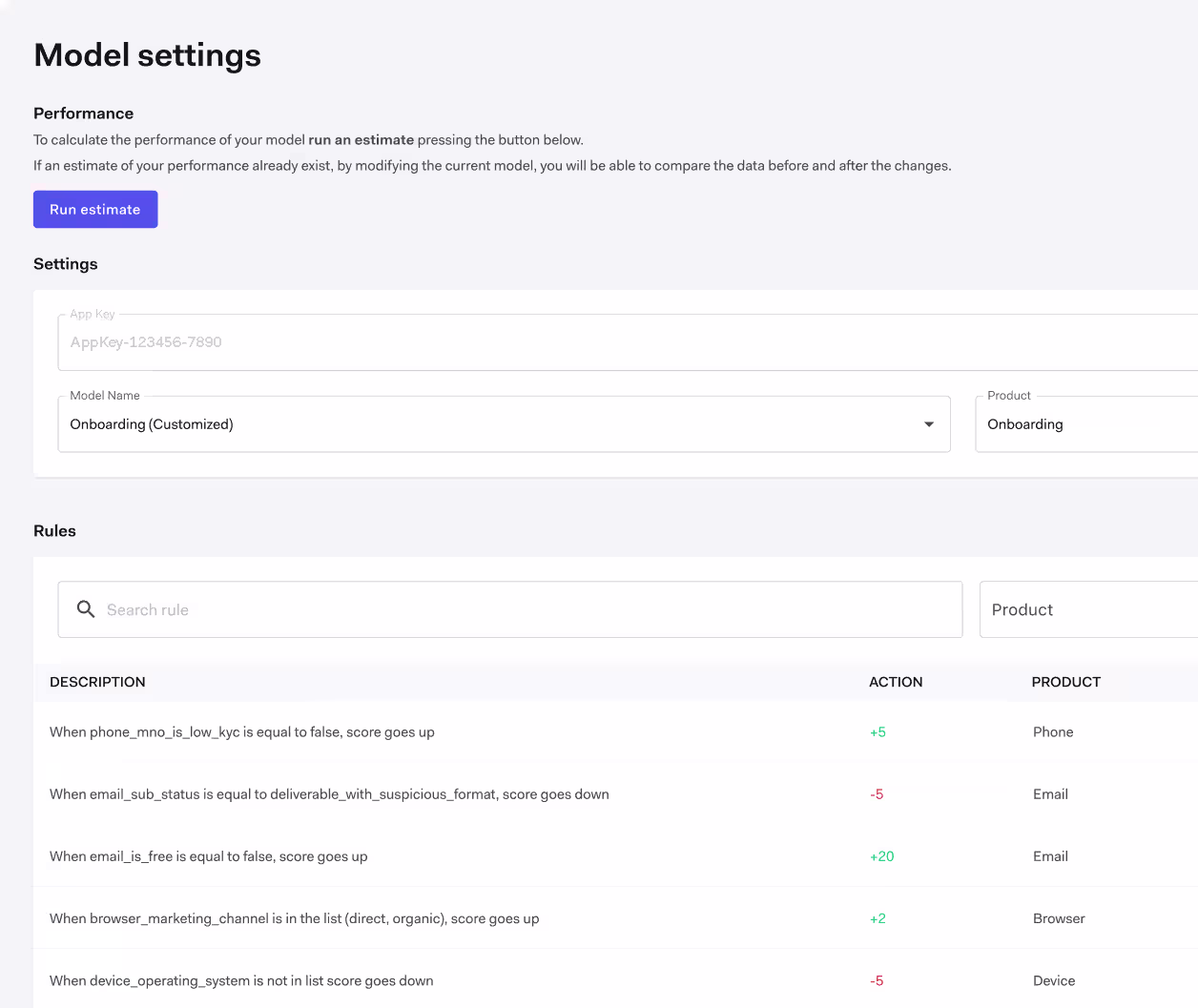Select the email_sub_status rule description
The image size is (1198, 1008).
click(x=329, y=794)
